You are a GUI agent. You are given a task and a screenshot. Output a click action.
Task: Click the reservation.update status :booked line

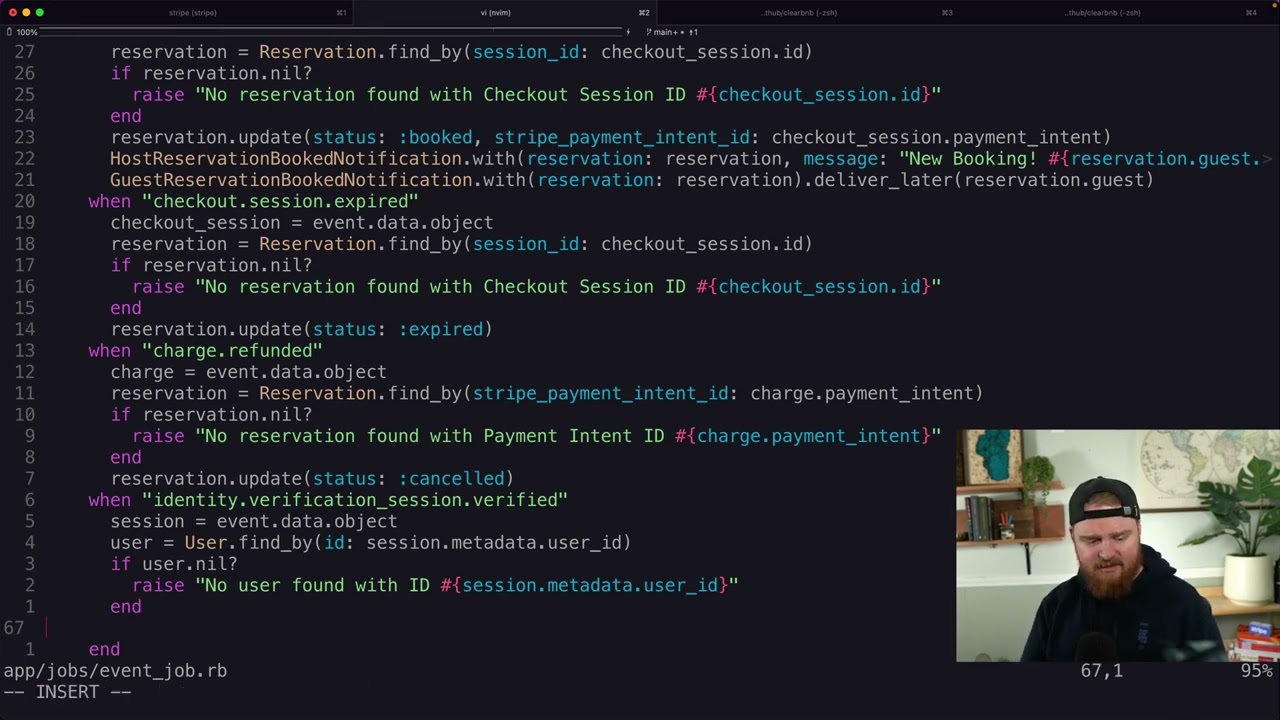pyautogui.click(x=610, y=138)
